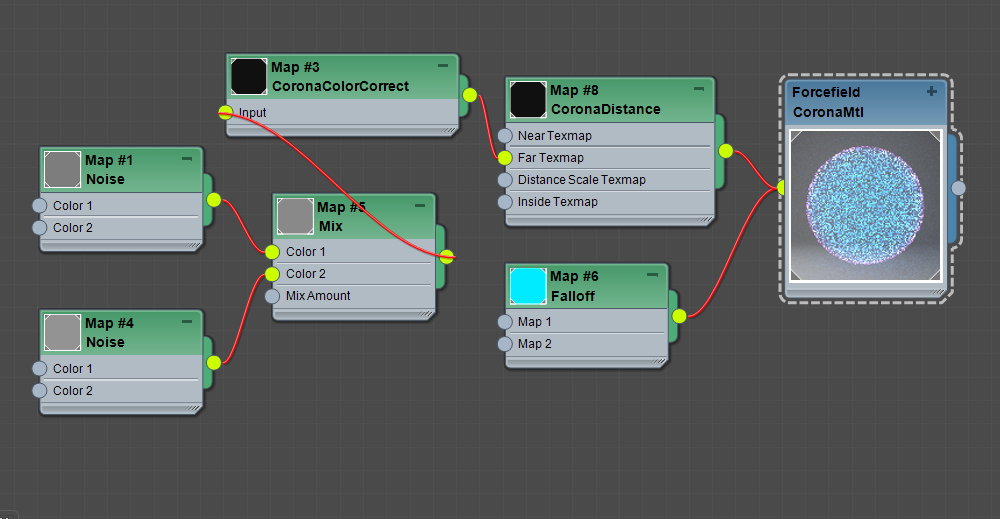
Task: Collapse the Map #1 Noise node
Action: tap(187, 159)
